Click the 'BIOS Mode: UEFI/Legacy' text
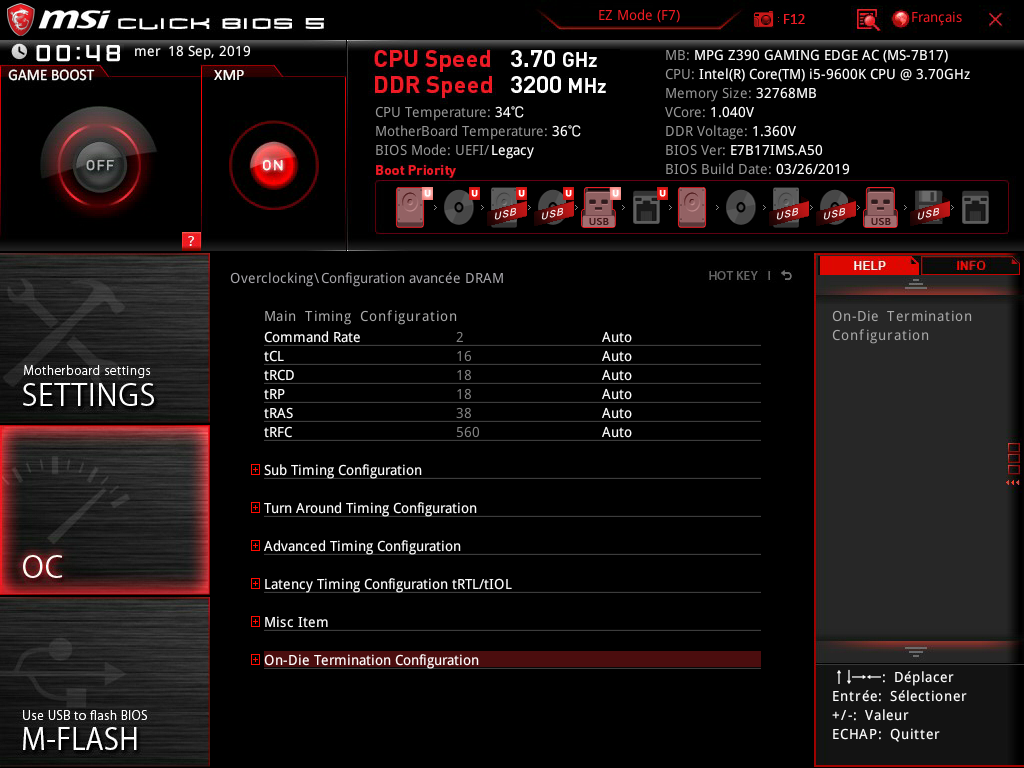 (x=455, y=150)
